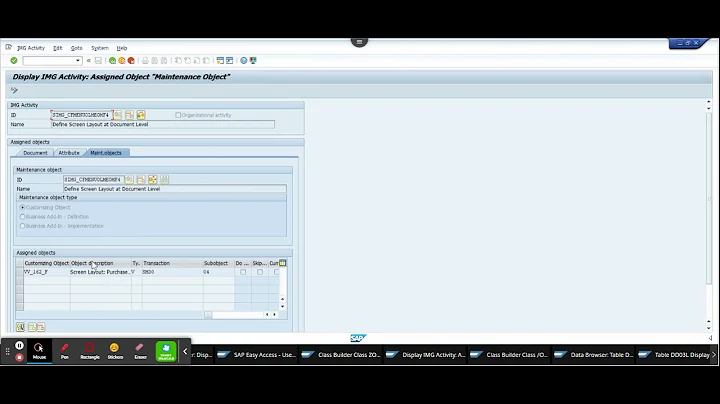Click the table horizontal scroll right arrow

pos(275,314)
